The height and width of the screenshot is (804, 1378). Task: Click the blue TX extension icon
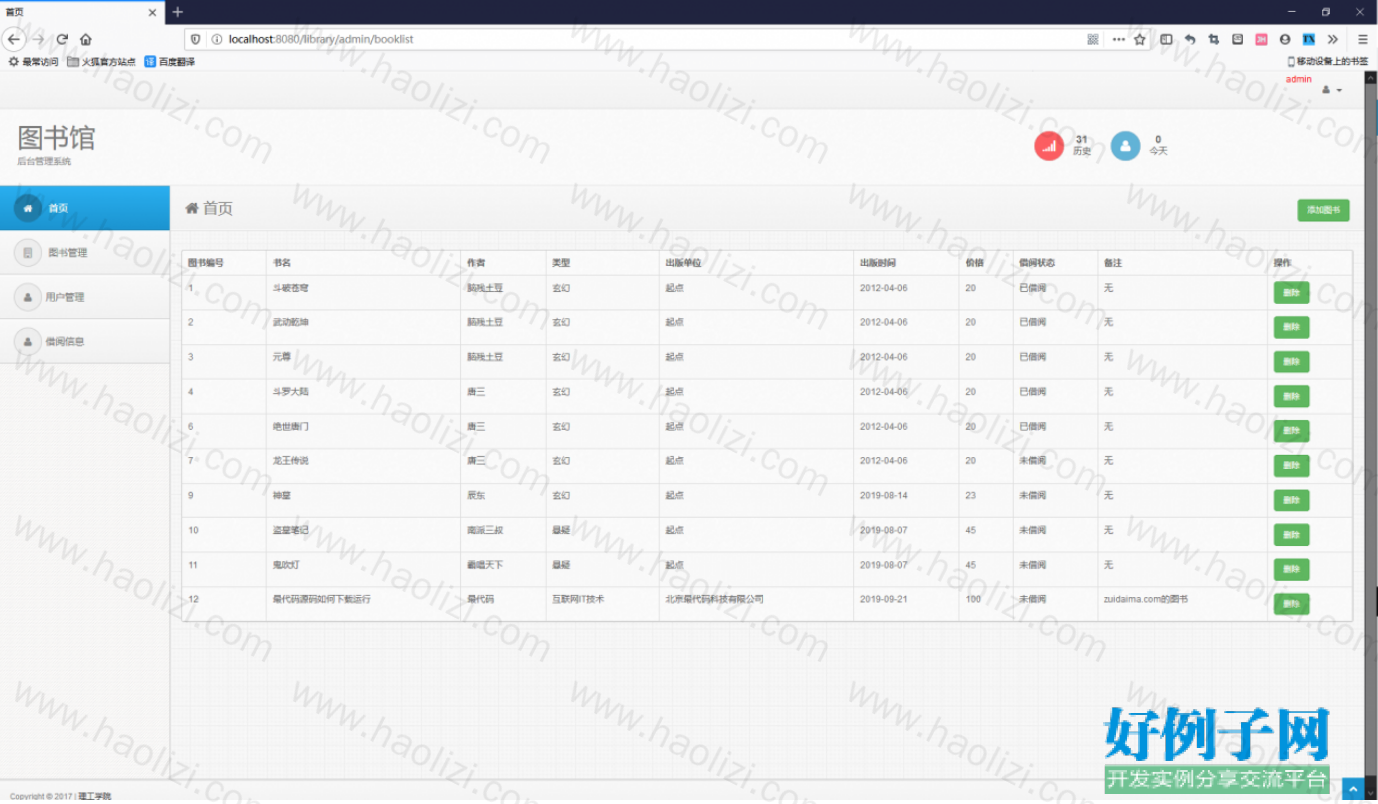point(1308,39)
